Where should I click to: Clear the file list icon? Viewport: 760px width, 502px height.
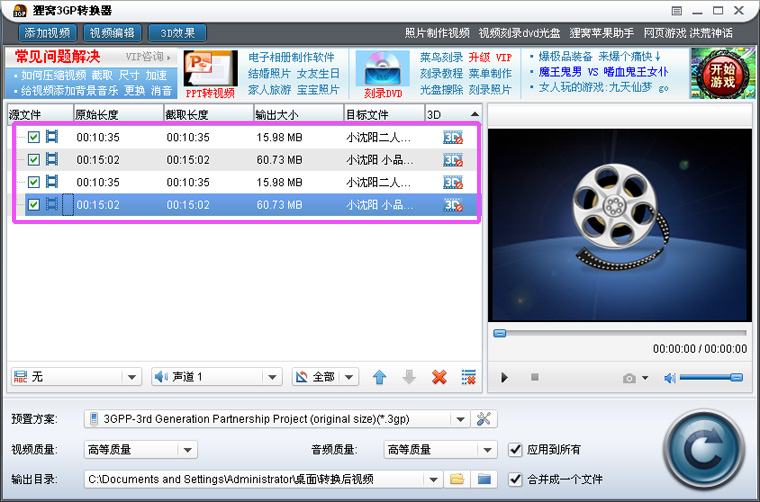click(469, 377)
